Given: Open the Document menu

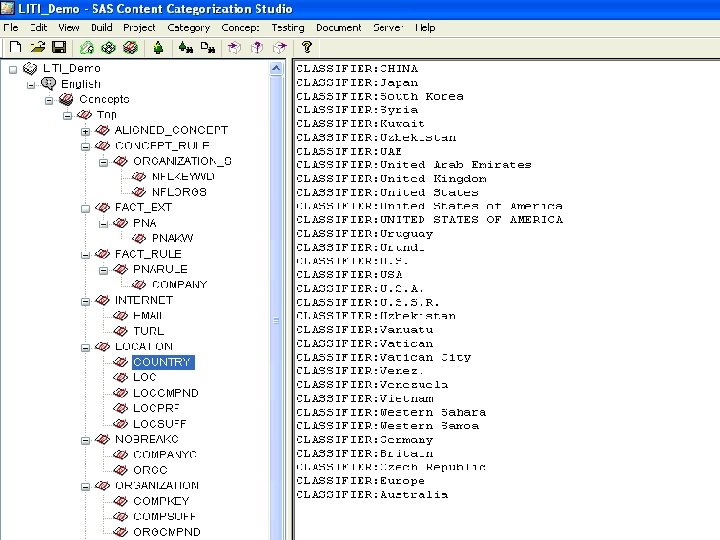Looking at the screenshot, I should point(338,28).
